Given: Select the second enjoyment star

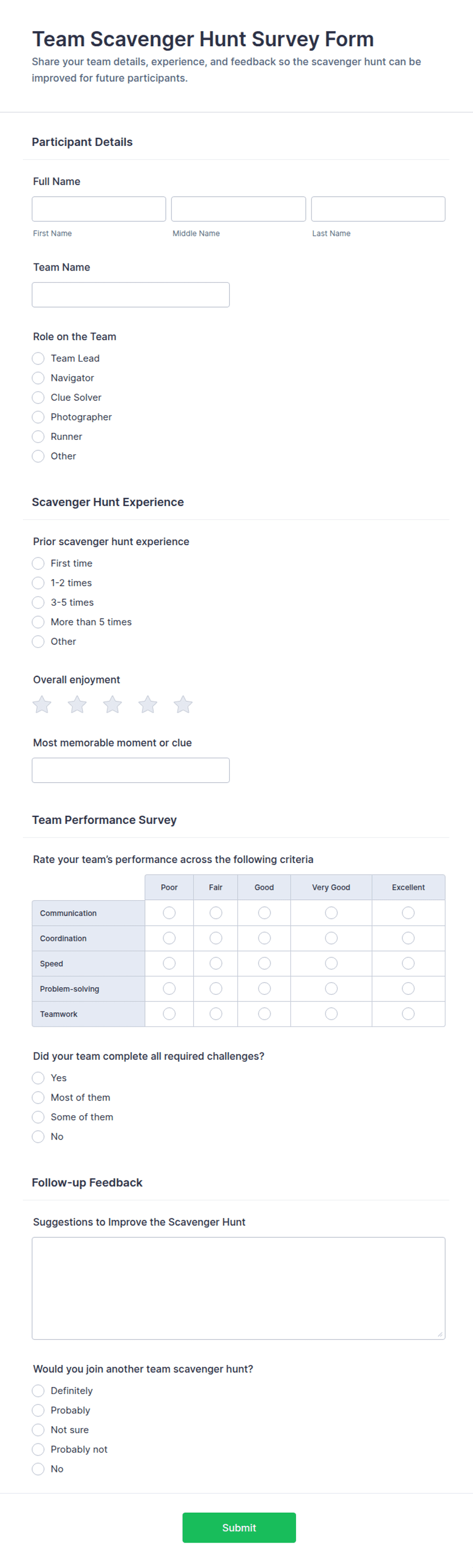Looking at the screenshot, I should point(77,704).
